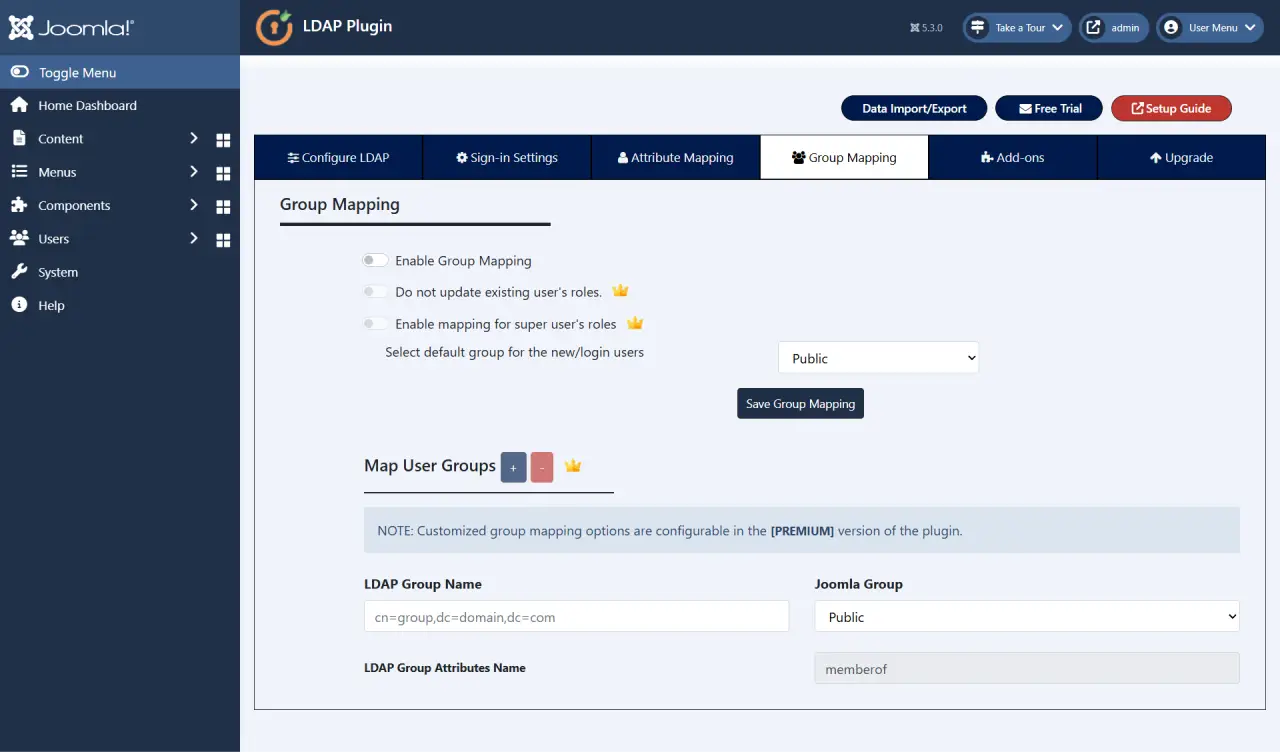Click the Help info icon
The width and height of the screenshot is (1280, 752).
click(x=19, y=305)
